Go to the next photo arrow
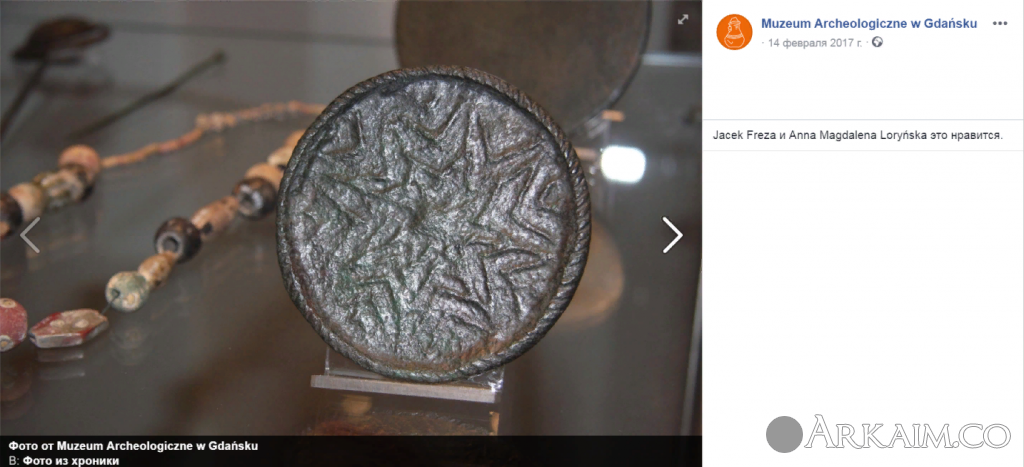The image size is (1024, 467). point(672,235)
